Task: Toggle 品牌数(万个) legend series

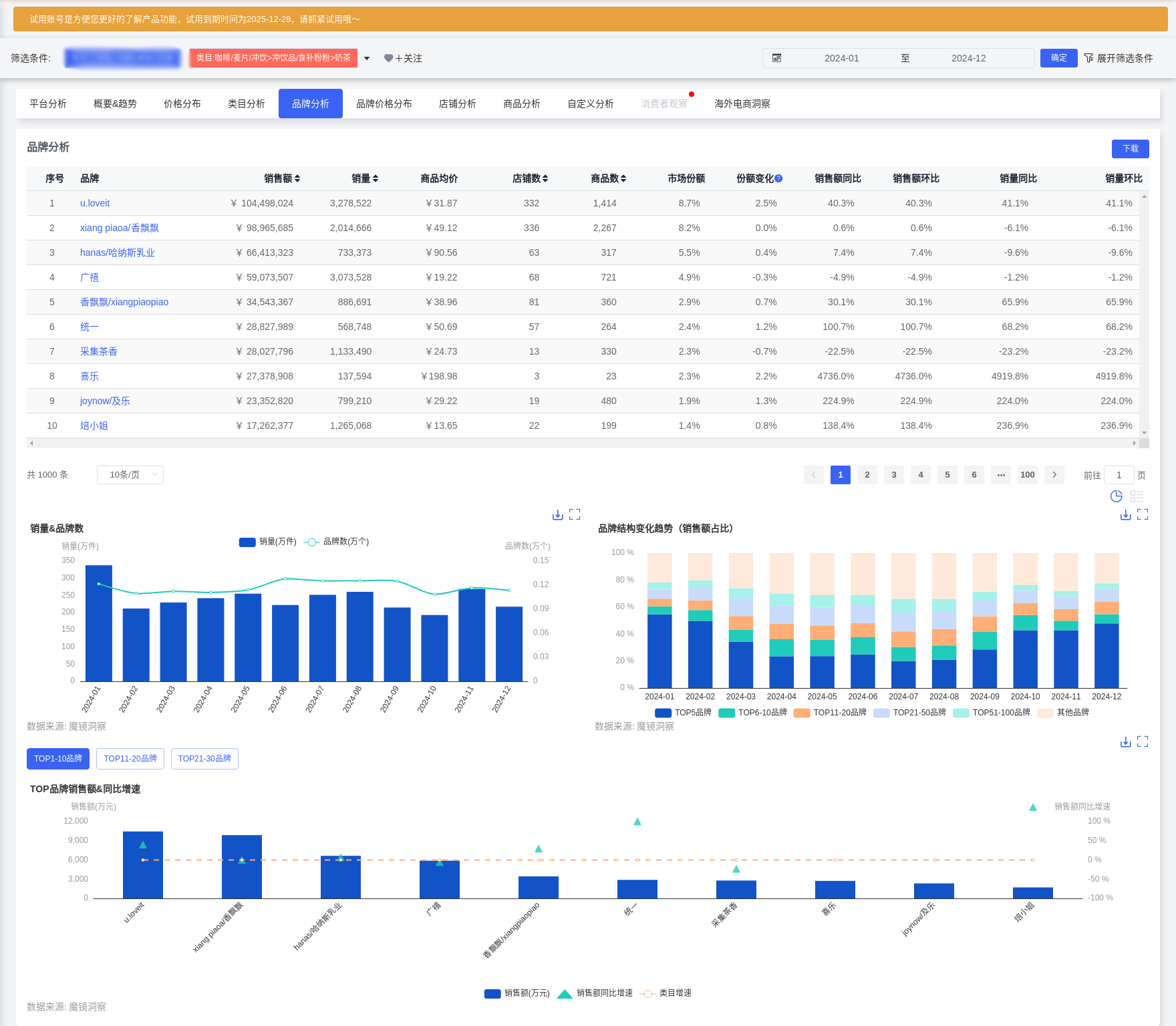Action: pos(337,542)
